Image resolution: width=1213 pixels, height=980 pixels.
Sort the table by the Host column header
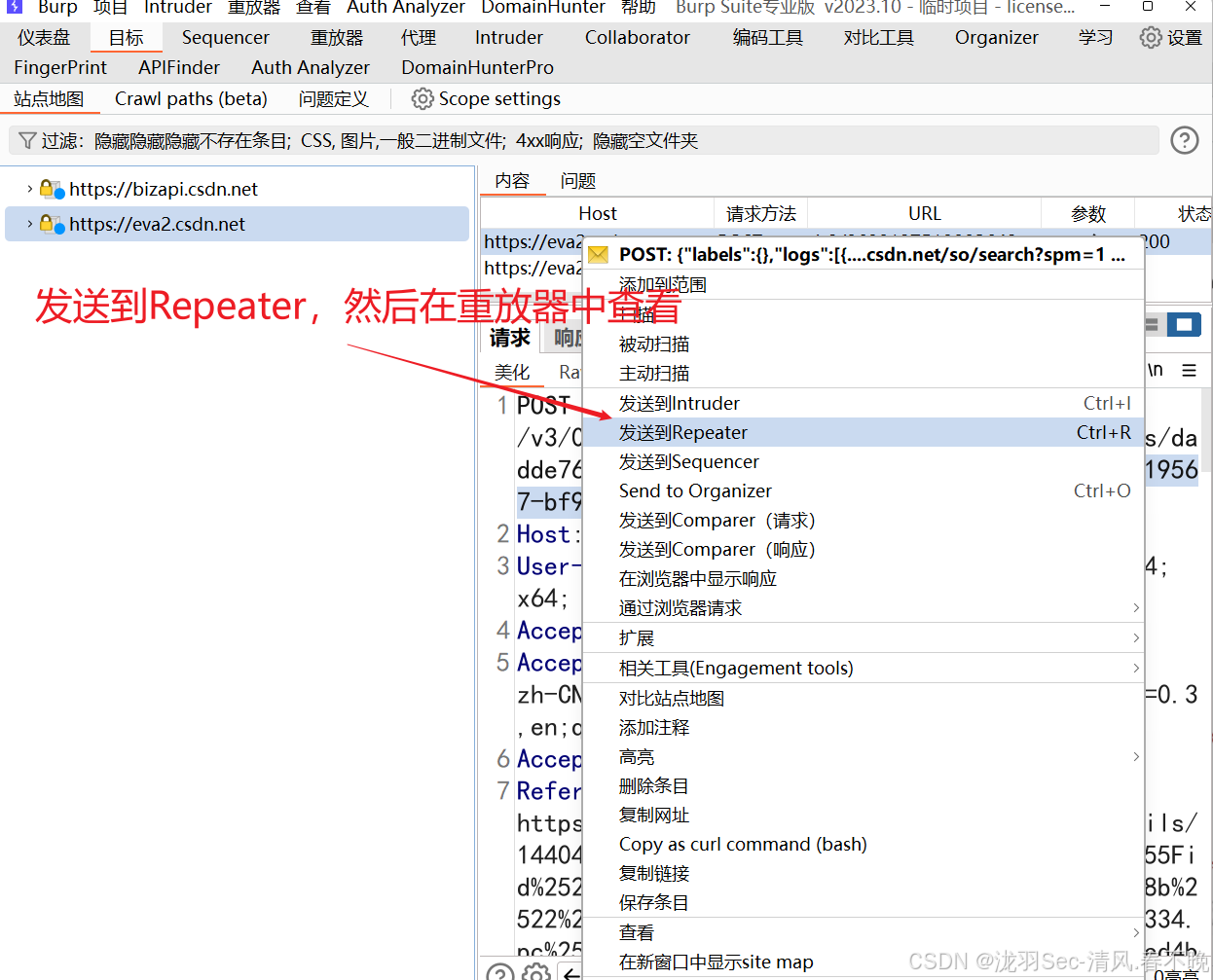(x=598, y=213)
